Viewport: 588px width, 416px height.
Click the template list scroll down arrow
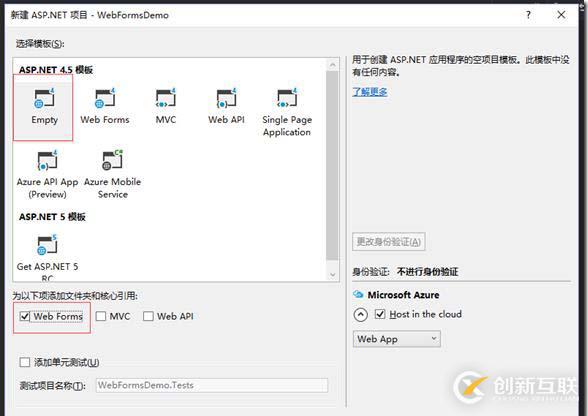point(332,275)
